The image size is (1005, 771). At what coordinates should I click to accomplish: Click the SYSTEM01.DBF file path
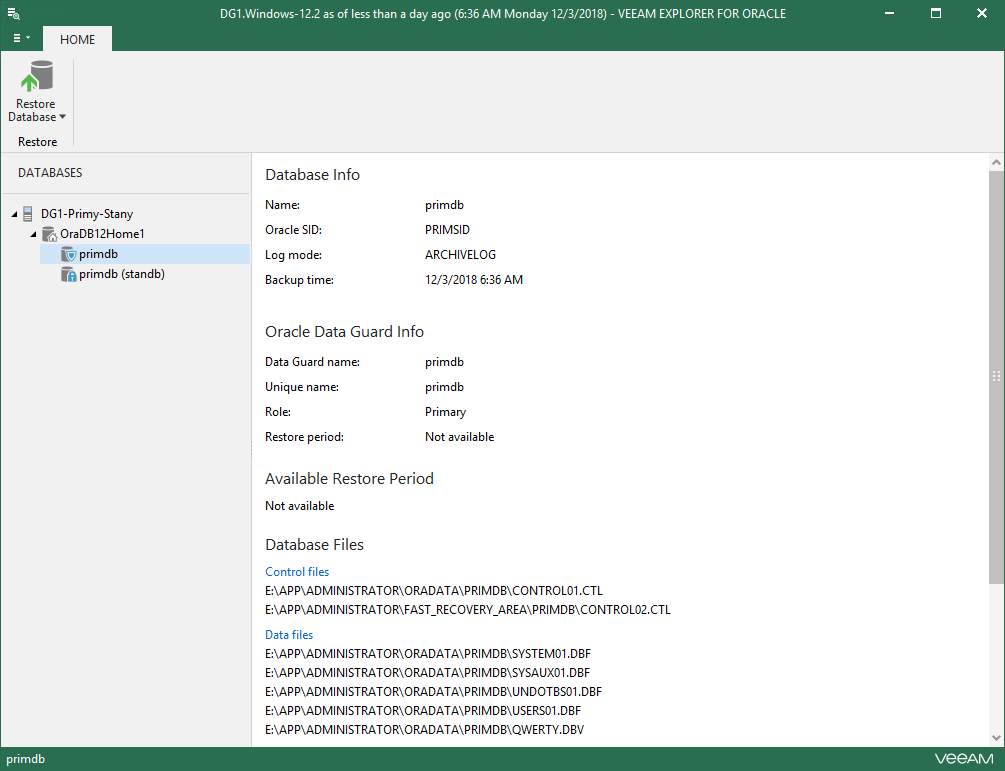point(428,654)
